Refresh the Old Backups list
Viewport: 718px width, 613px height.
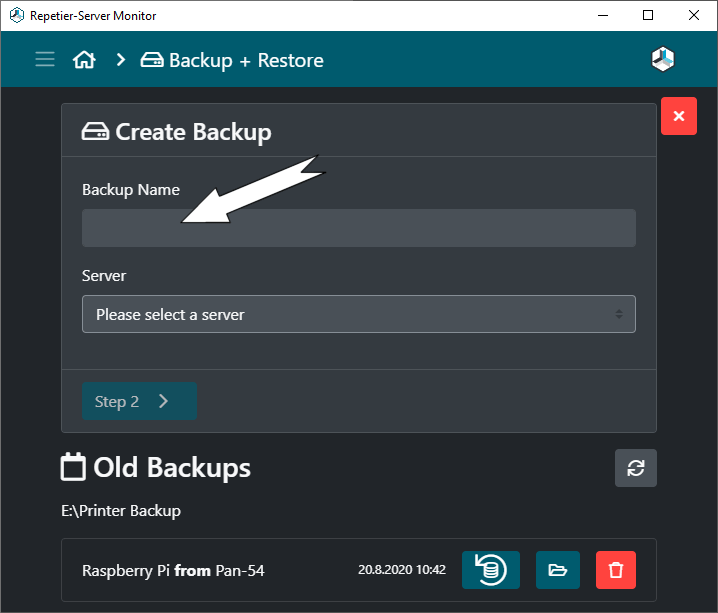tap(636, 468)
